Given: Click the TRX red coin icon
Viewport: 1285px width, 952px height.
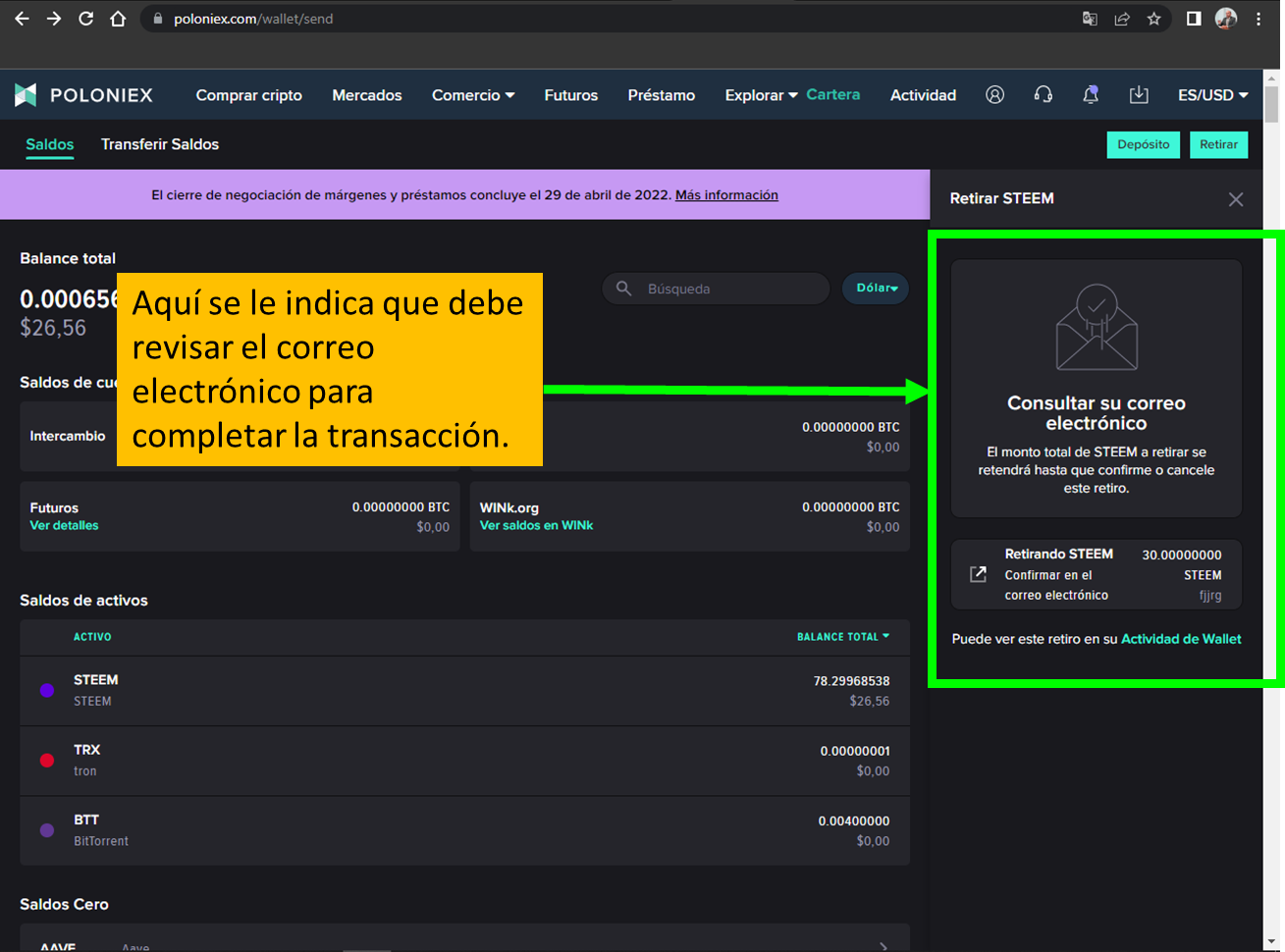Looking at the screenshot, I should coord(47,760).
